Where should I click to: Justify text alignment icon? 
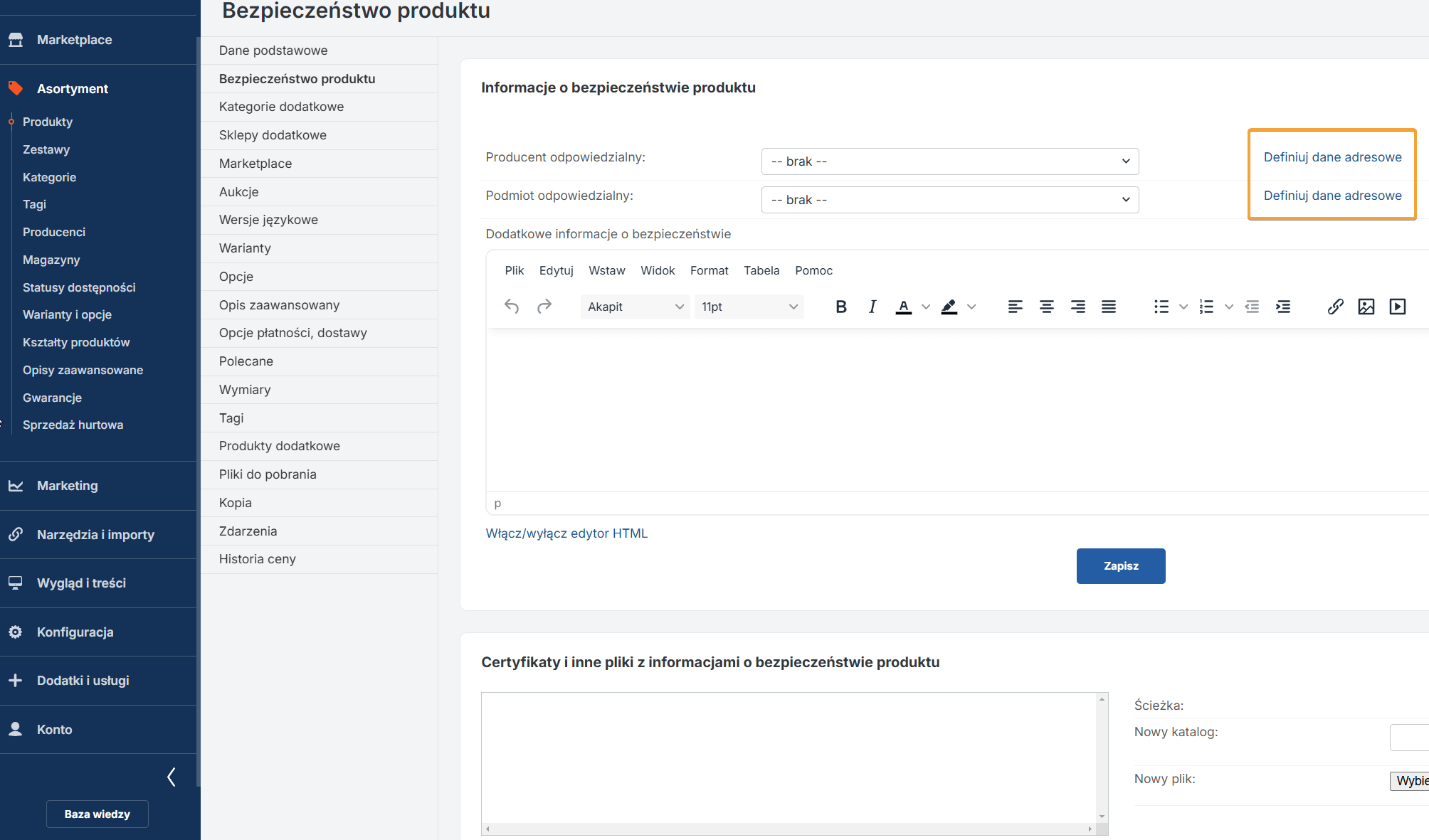pos(1109,307)
